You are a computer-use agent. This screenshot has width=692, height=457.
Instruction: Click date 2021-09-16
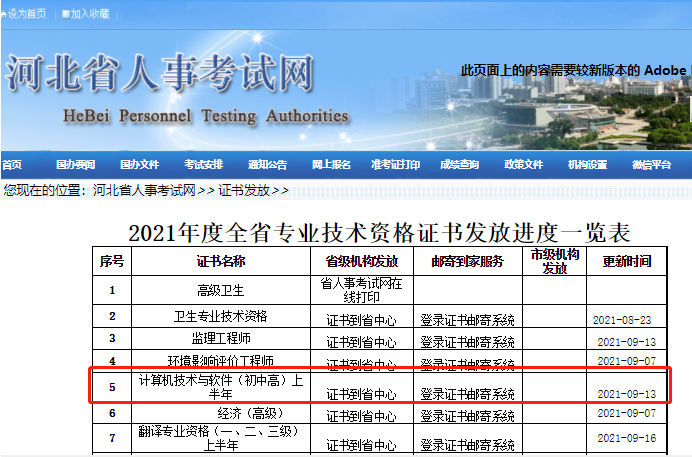click(627, 438)
